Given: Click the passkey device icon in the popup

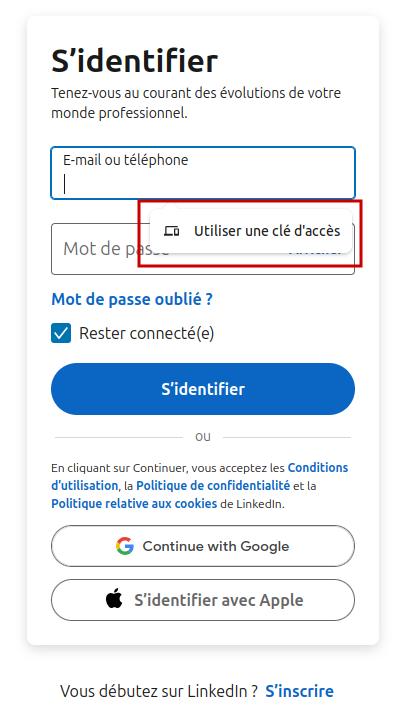Looking at the screenshot, I should [x=171, y=231].
